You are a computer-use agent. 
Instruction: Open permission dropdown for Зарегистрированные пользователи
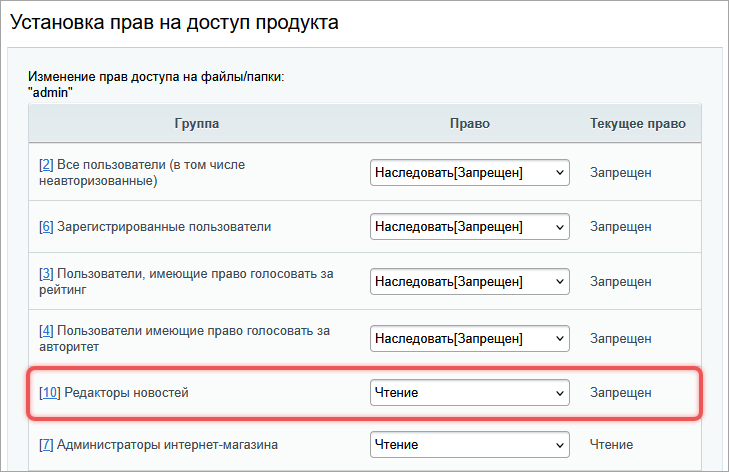[469, 227]
